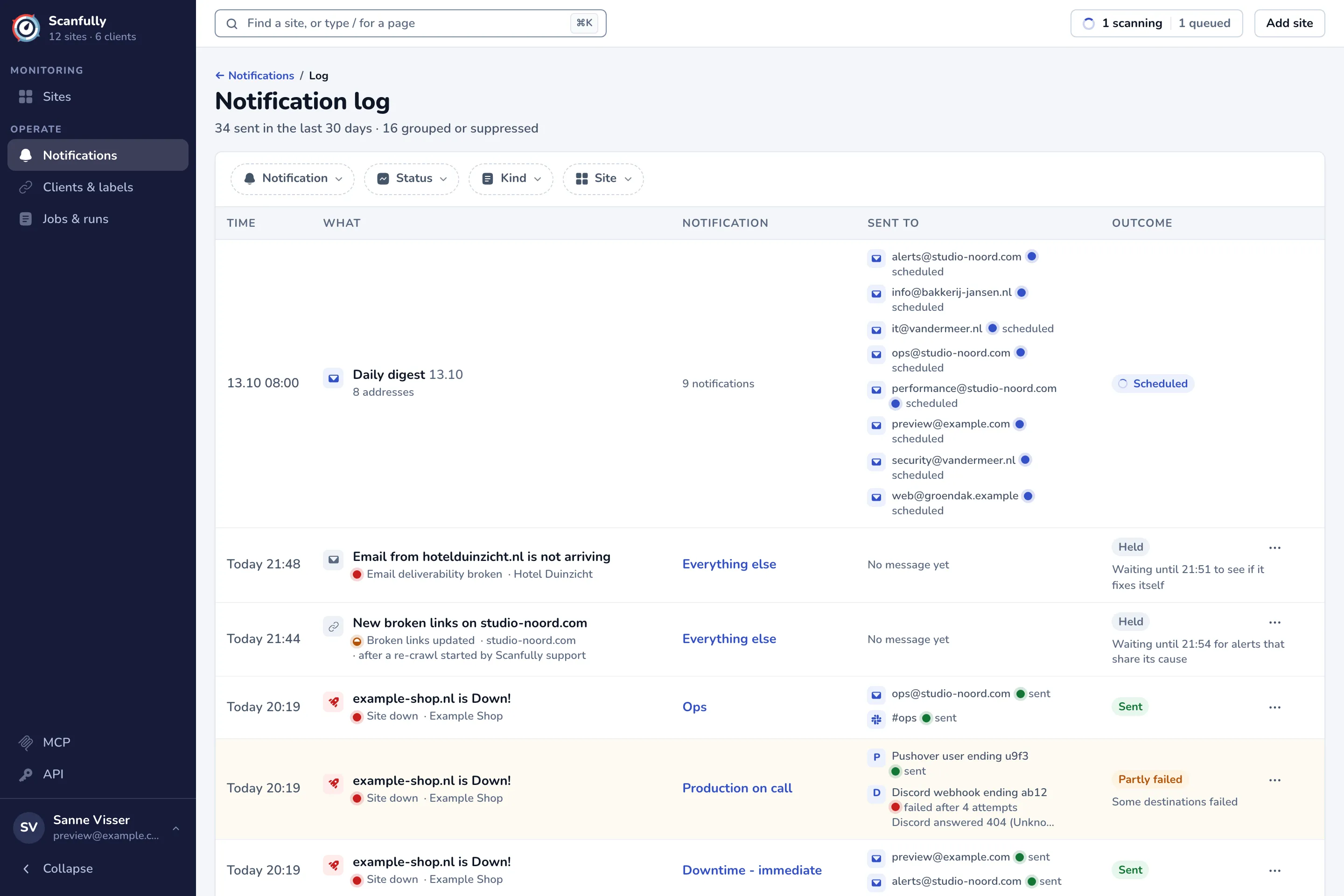Viewport: 1344px width, 896px height.
Task: Click link icon for New broken links row
Action: click(x=334, y=627)
